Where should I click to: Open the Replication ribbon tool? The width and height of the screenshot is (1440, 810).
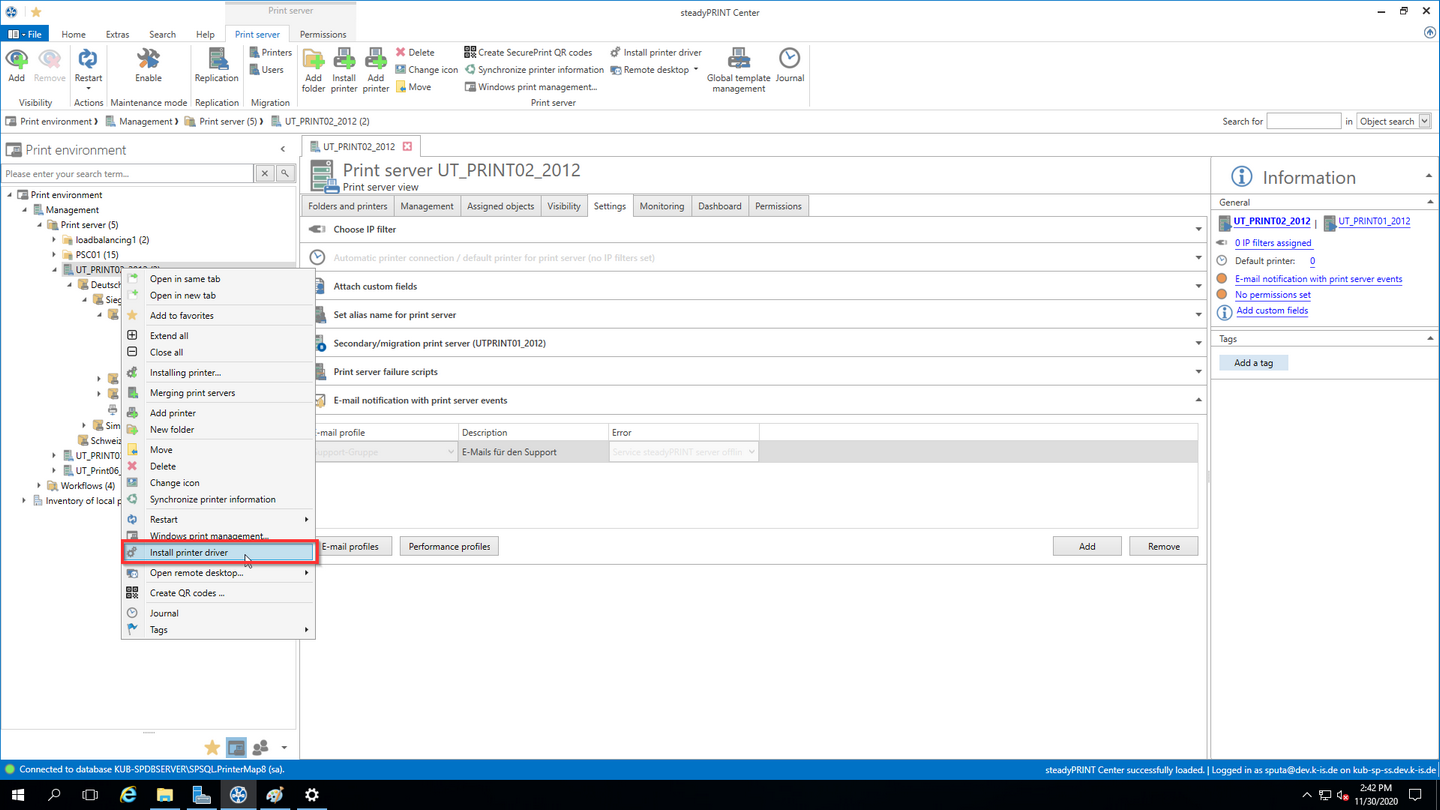(x=217, y=65)
